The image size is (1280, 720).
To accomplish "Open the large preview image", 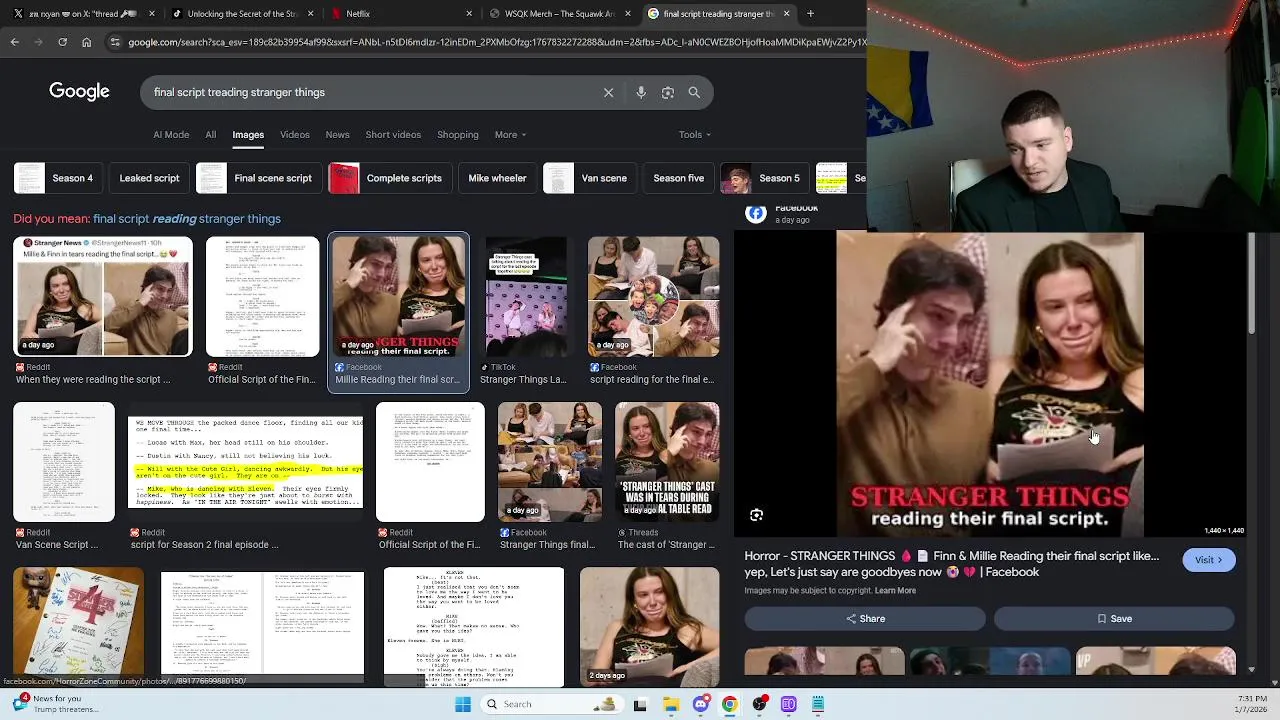I will pos(990,385).
